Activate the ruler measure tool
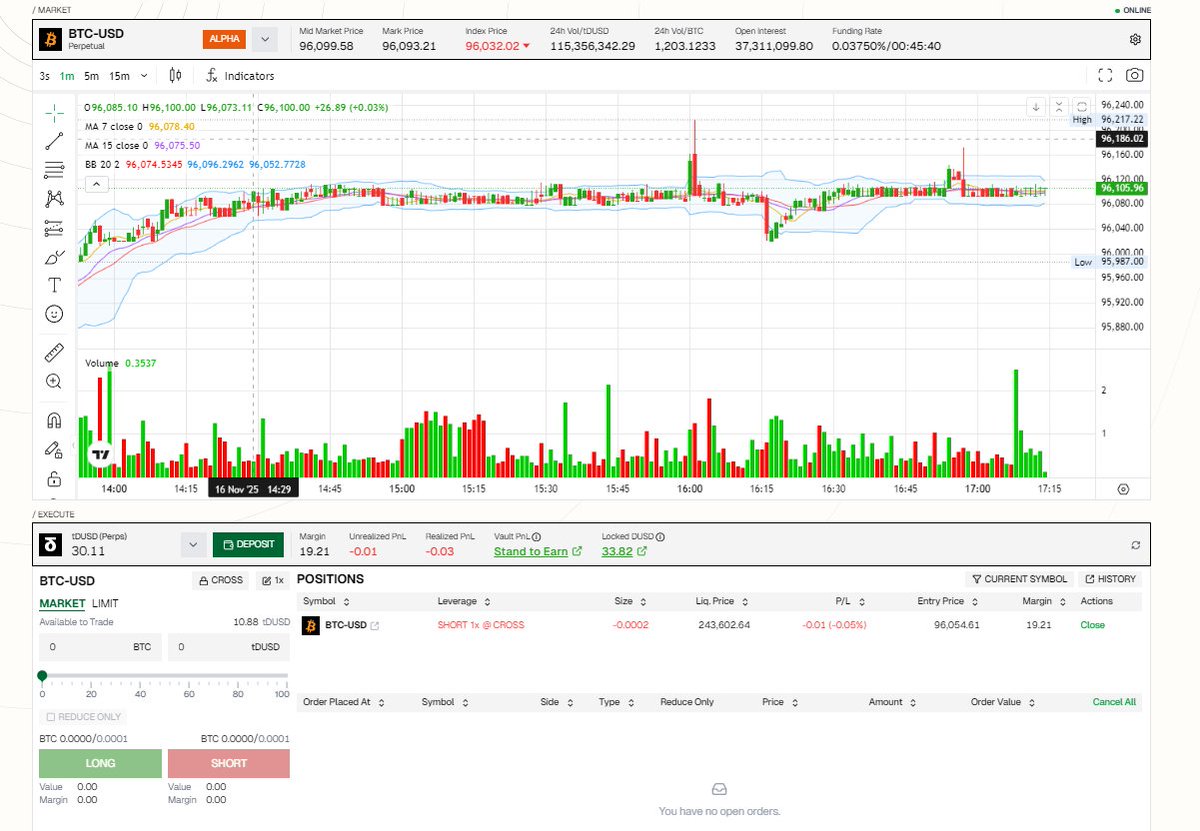The height and width of the screenshot is (831, 1200). click(x=54, y=352)
